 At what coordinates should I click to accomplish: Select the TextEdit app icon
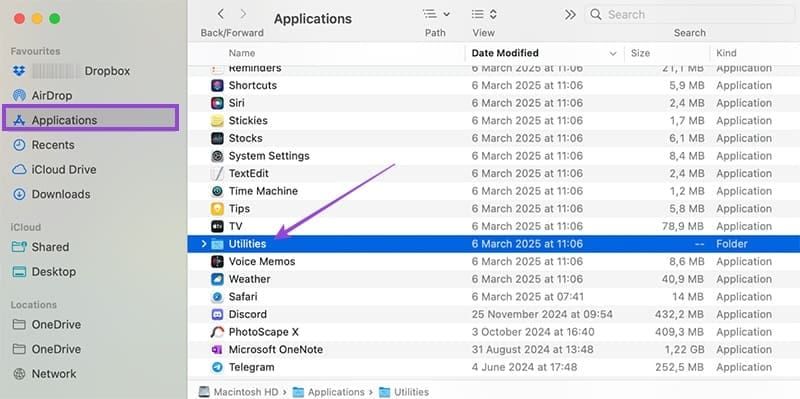pyautogui.click(x=217, y=173)
